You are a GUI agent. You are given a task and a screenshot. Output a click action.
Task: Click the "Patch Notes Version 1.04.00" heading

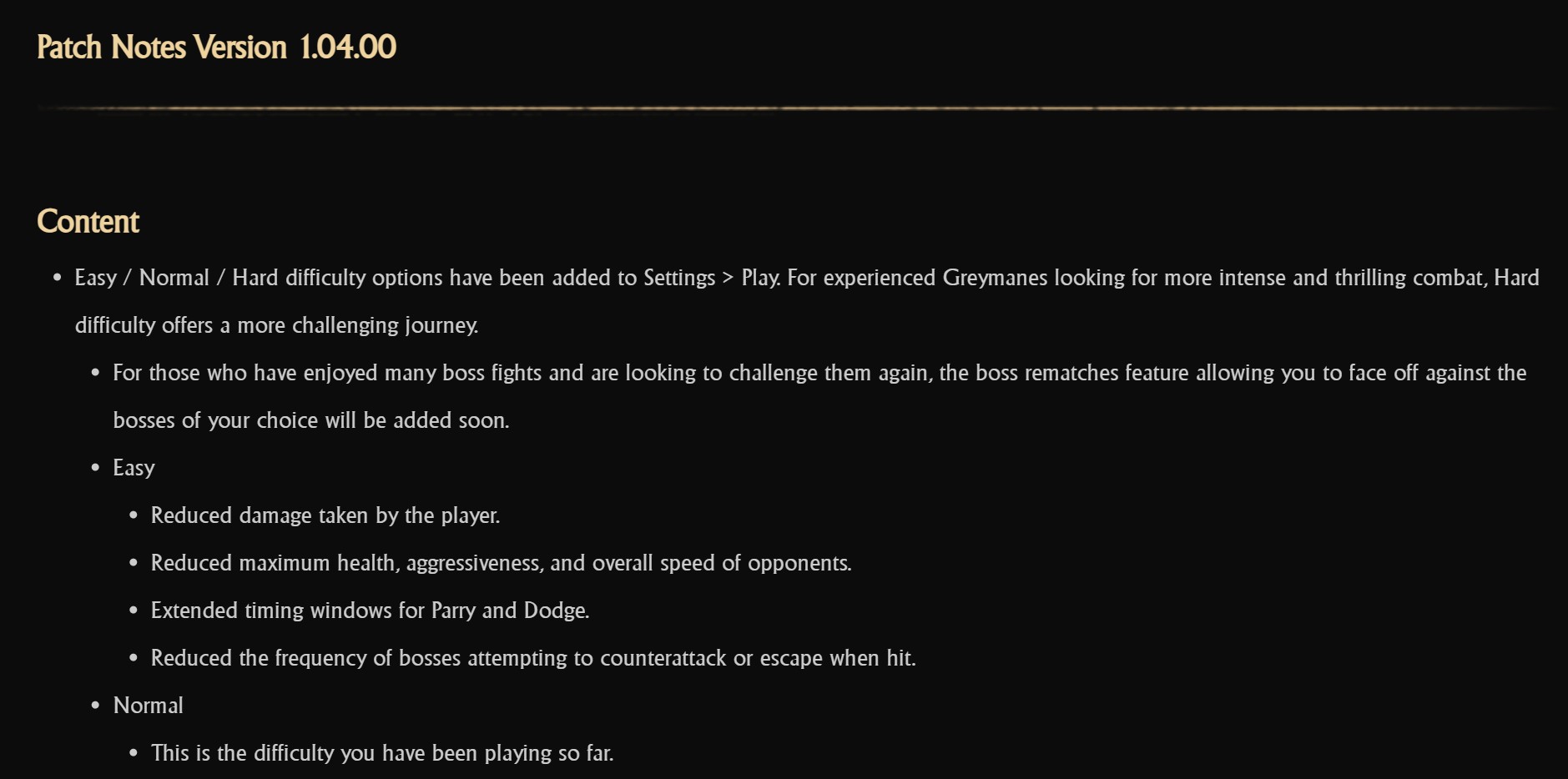tap(216, 48)
